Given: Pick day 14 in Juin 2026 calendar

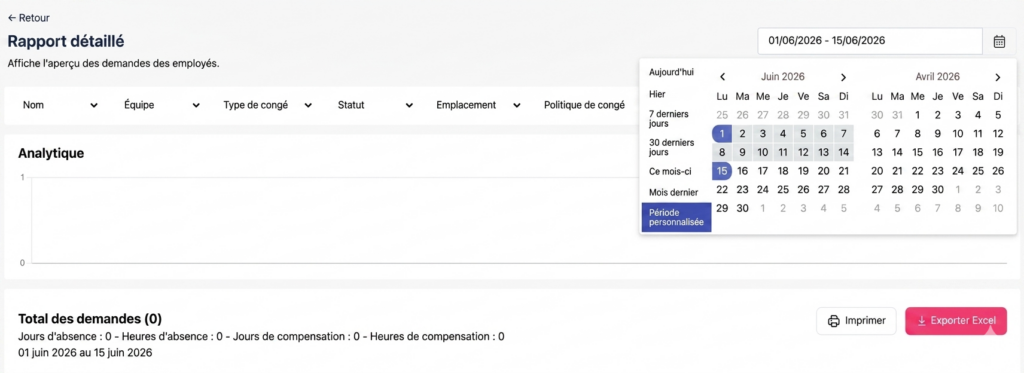Looking at the screenshot, I should pos(844,152).
